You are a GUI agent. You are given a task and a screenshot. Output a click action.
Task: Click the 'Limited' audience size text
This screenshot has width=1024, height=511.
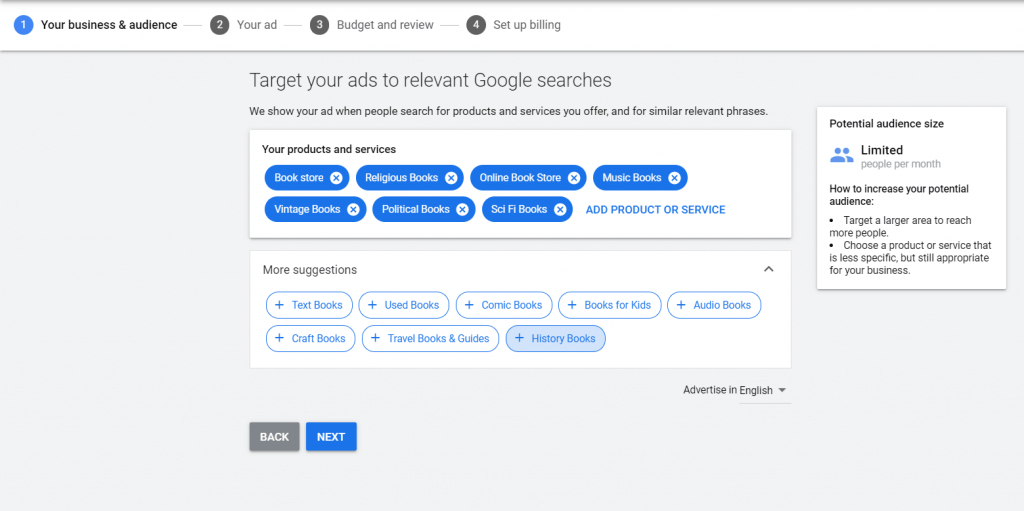(x=882, y=150)
